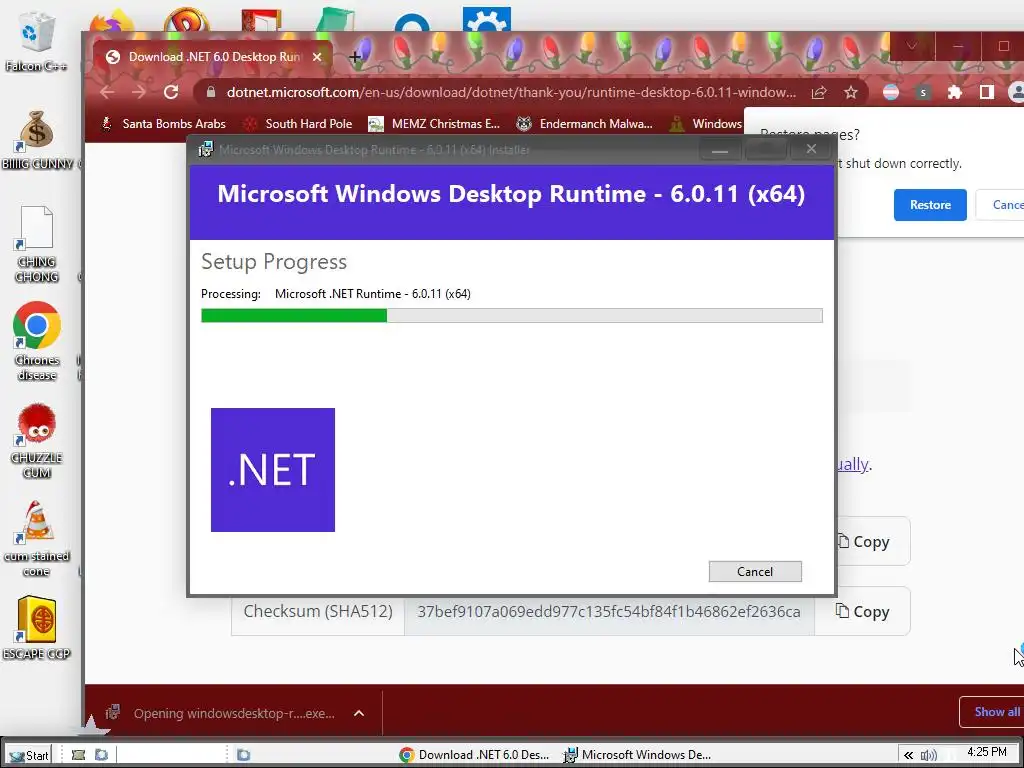The width and height of the screenshot is (1024, 768).
Task: Show all downloads in Chrome
Action: click(995, 712)
